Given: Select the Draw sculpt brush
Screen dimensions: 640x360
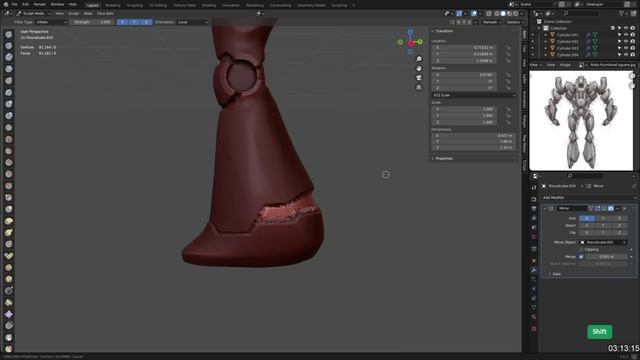Looking at the screenshot, I should click(x=9, y=35).
